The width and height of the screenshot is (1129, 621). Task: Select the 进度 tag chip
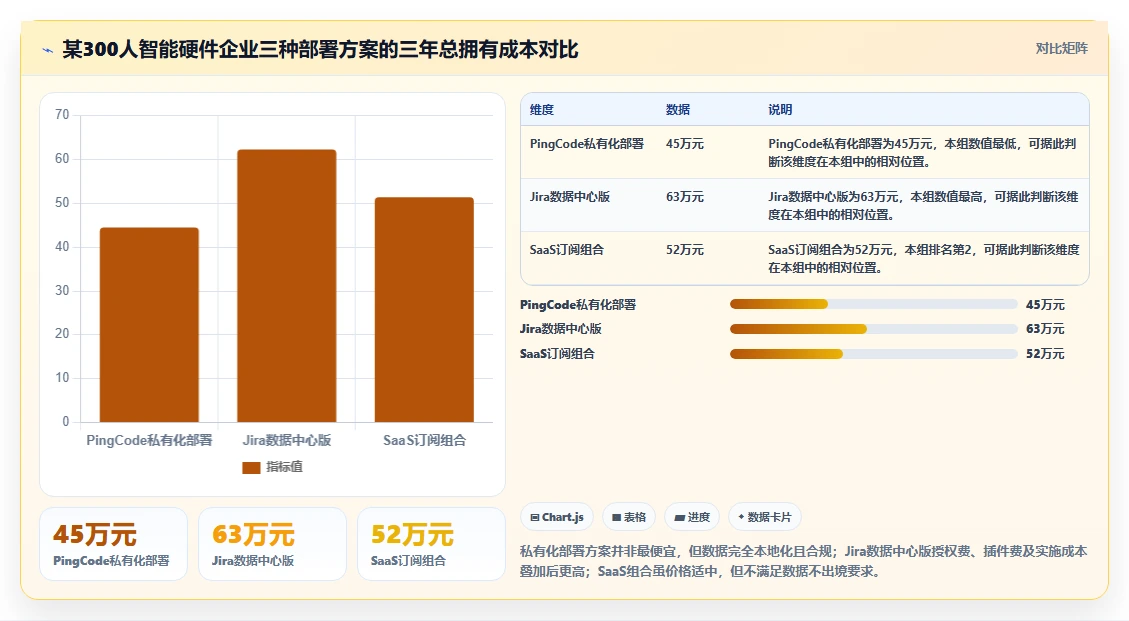pos(692,517)
